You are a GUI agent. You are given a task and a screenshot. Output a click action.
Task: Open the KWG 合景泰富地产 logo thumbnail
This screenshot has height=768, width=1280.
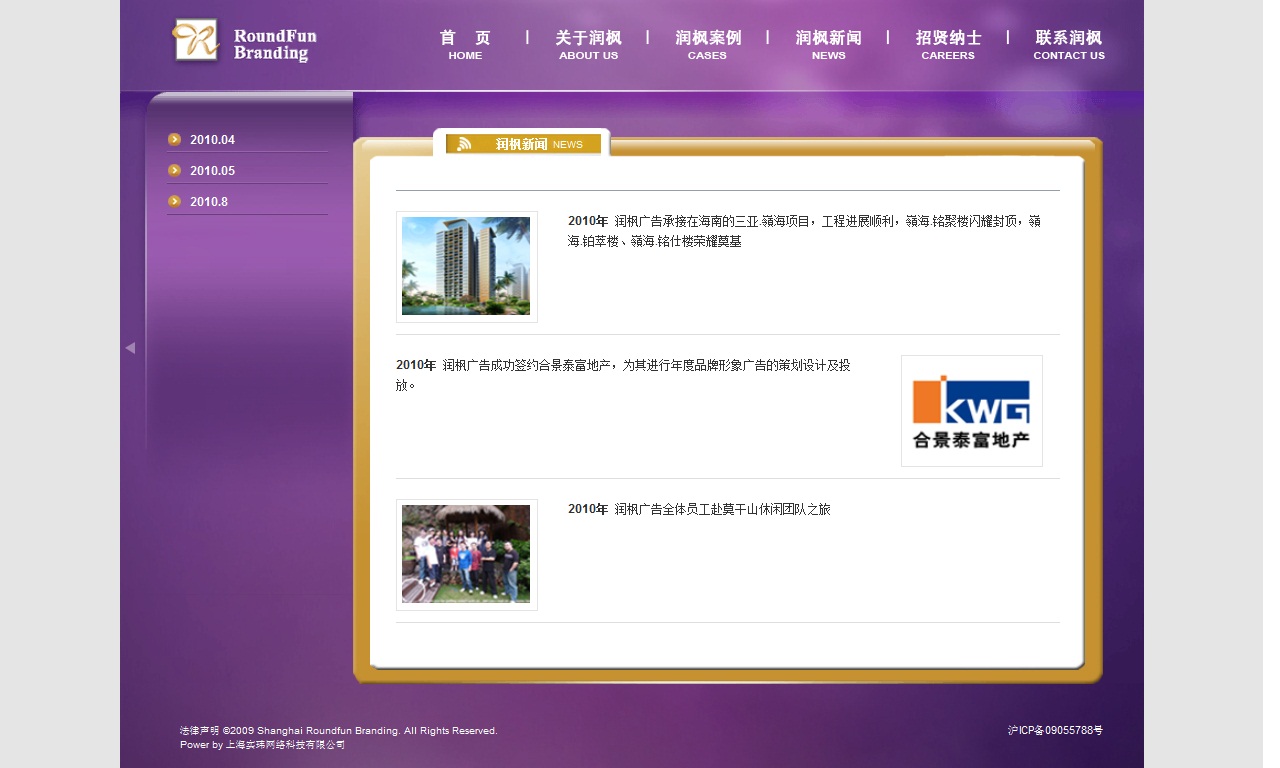tap(971, 410)
